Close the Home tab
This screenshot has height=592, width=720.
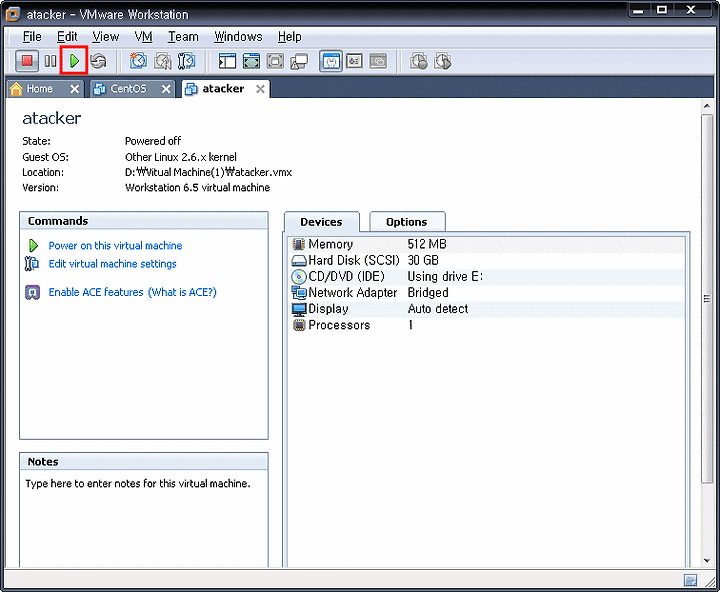click(74, 89)
